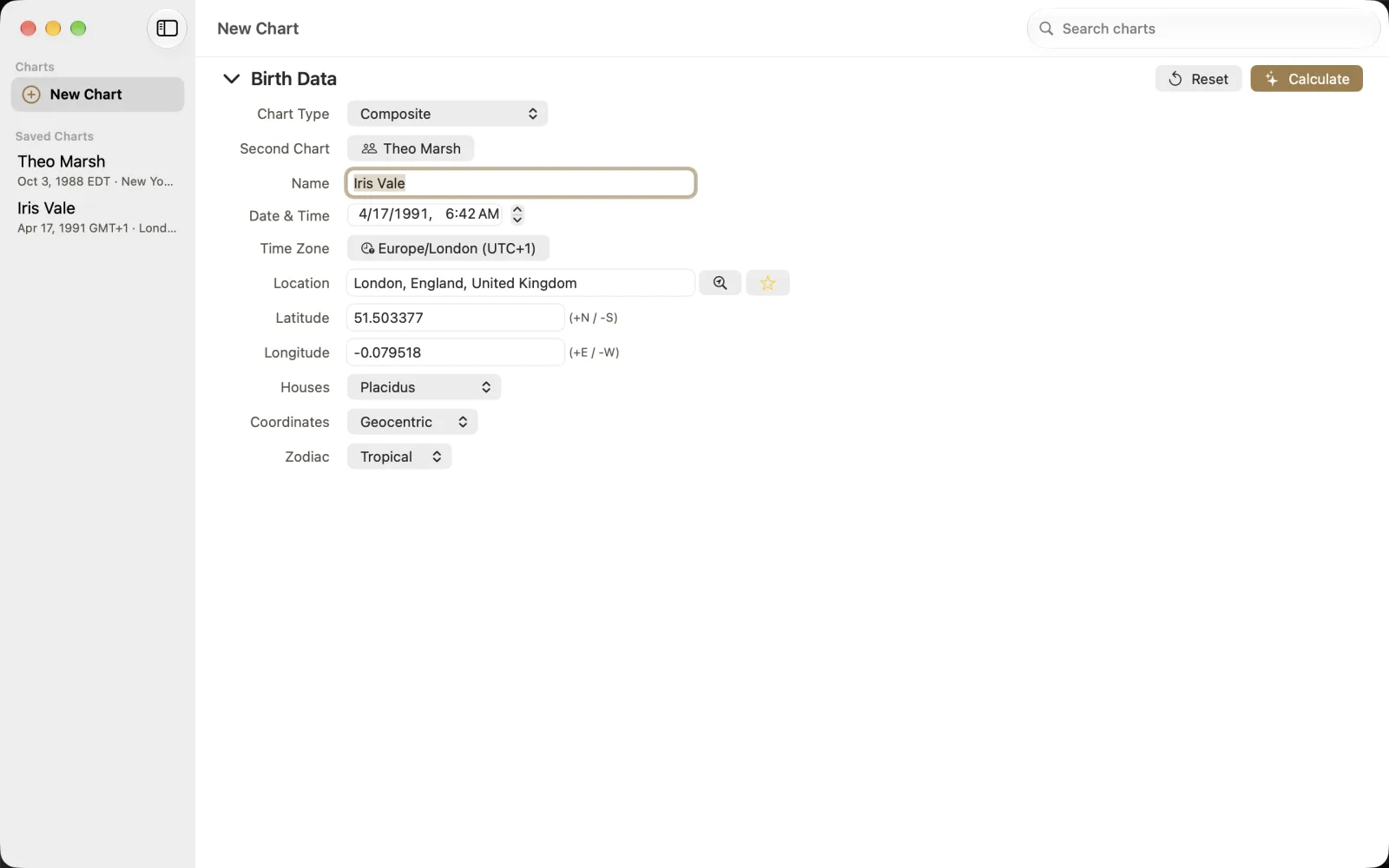Viewport: 1389px width, 868px height.
Task: Click in the Latitude field
Action: [x=456, y=318]
